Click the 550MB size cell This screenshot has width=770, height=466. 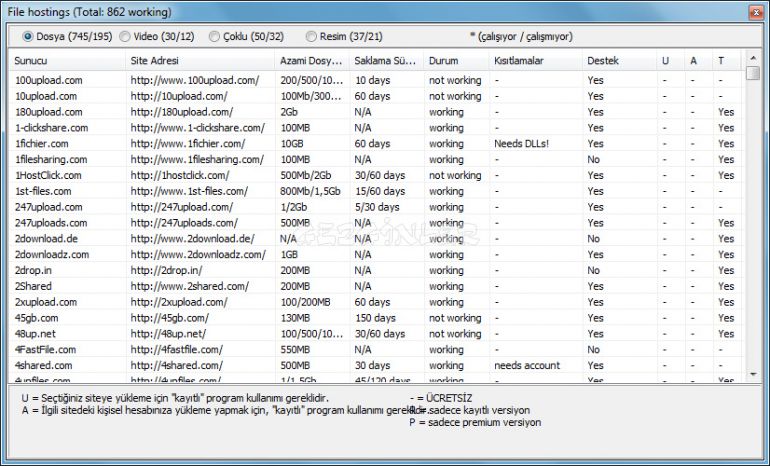[x=295, y=349]
